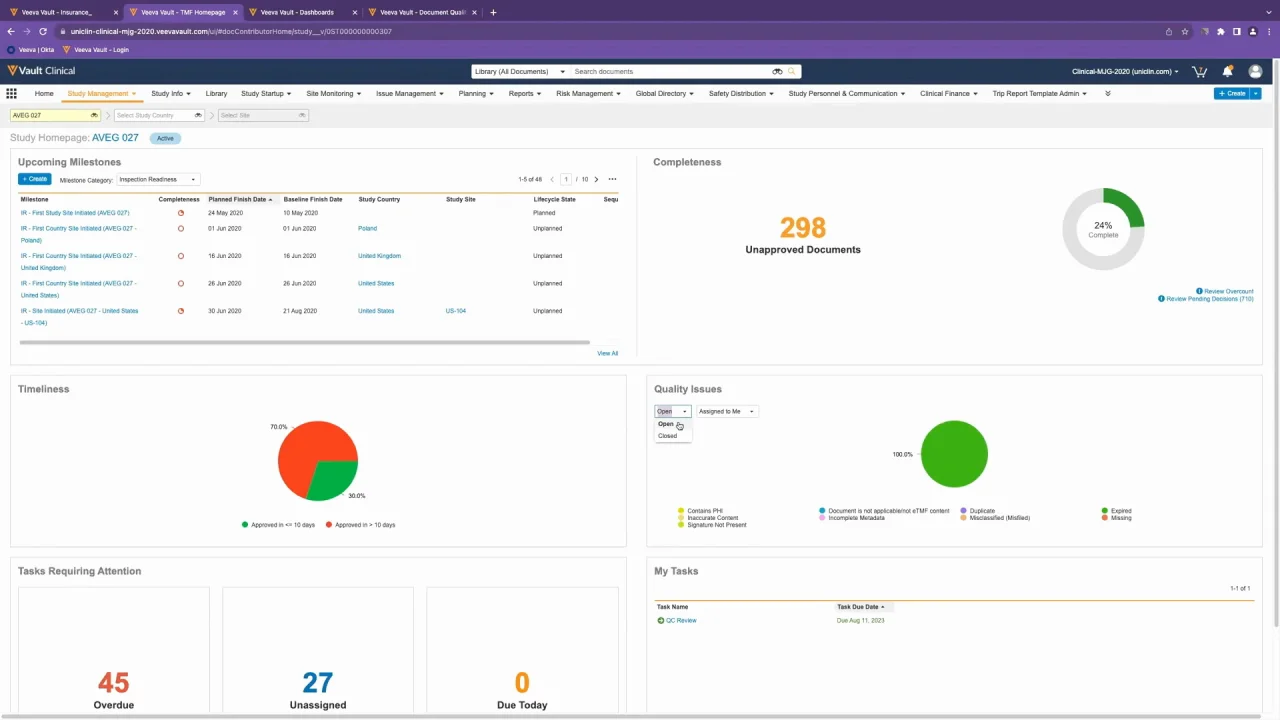1280x720 pixels.
Task: Open the shopping cart icon in header
Action: tap(1199, 71)
